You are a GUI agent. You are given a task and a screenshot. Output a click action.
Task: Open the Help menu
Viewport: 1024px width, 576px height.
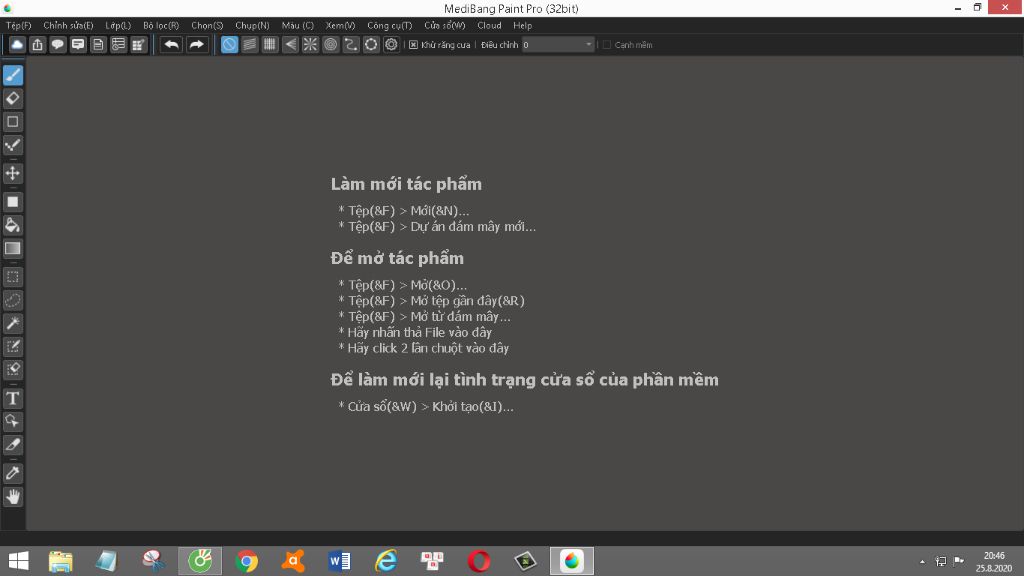click(x=522, y=25)
